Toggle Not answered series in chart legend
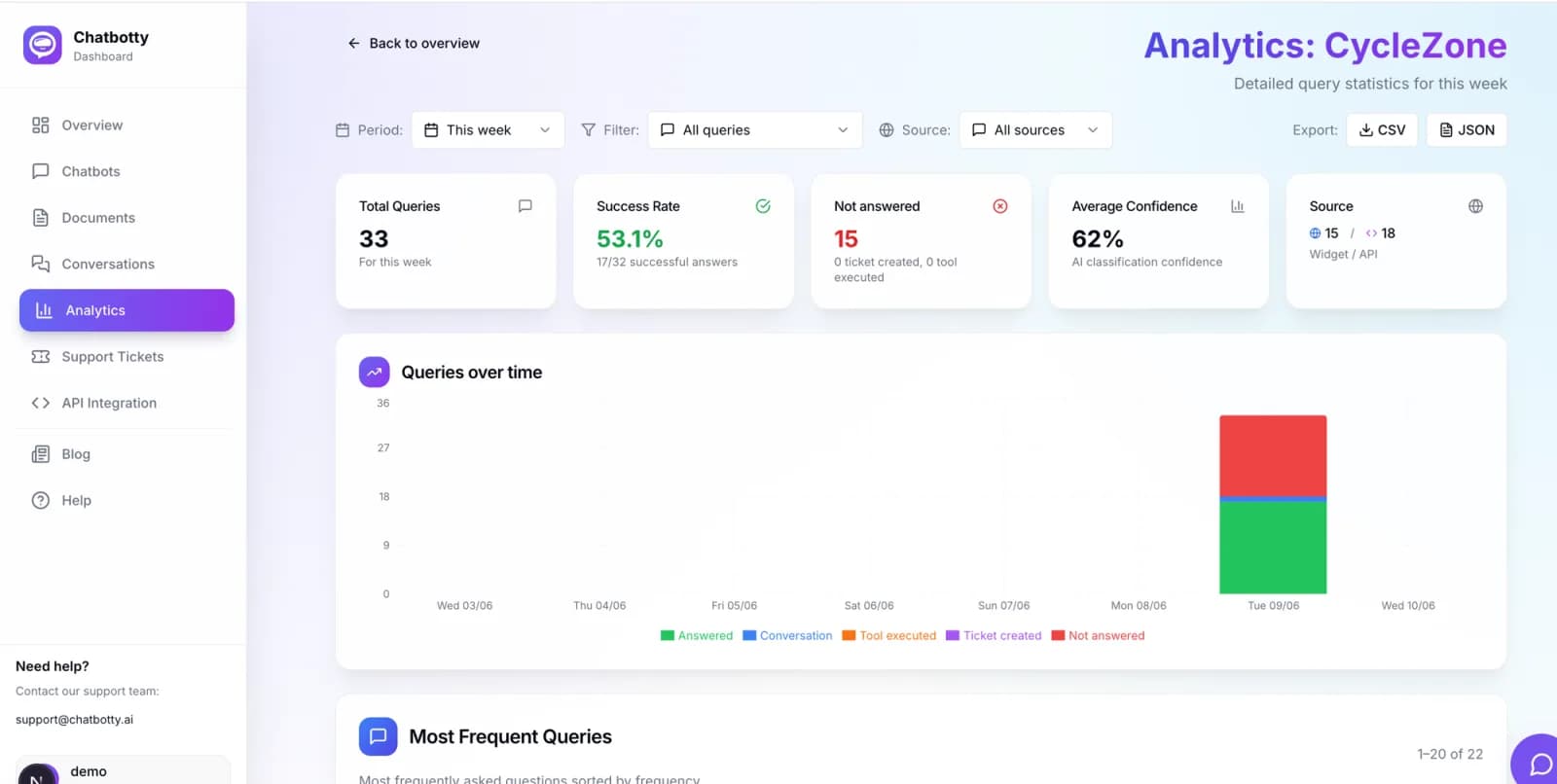The height and width of the screenshot is (784, 1557). click(1098, 636)
